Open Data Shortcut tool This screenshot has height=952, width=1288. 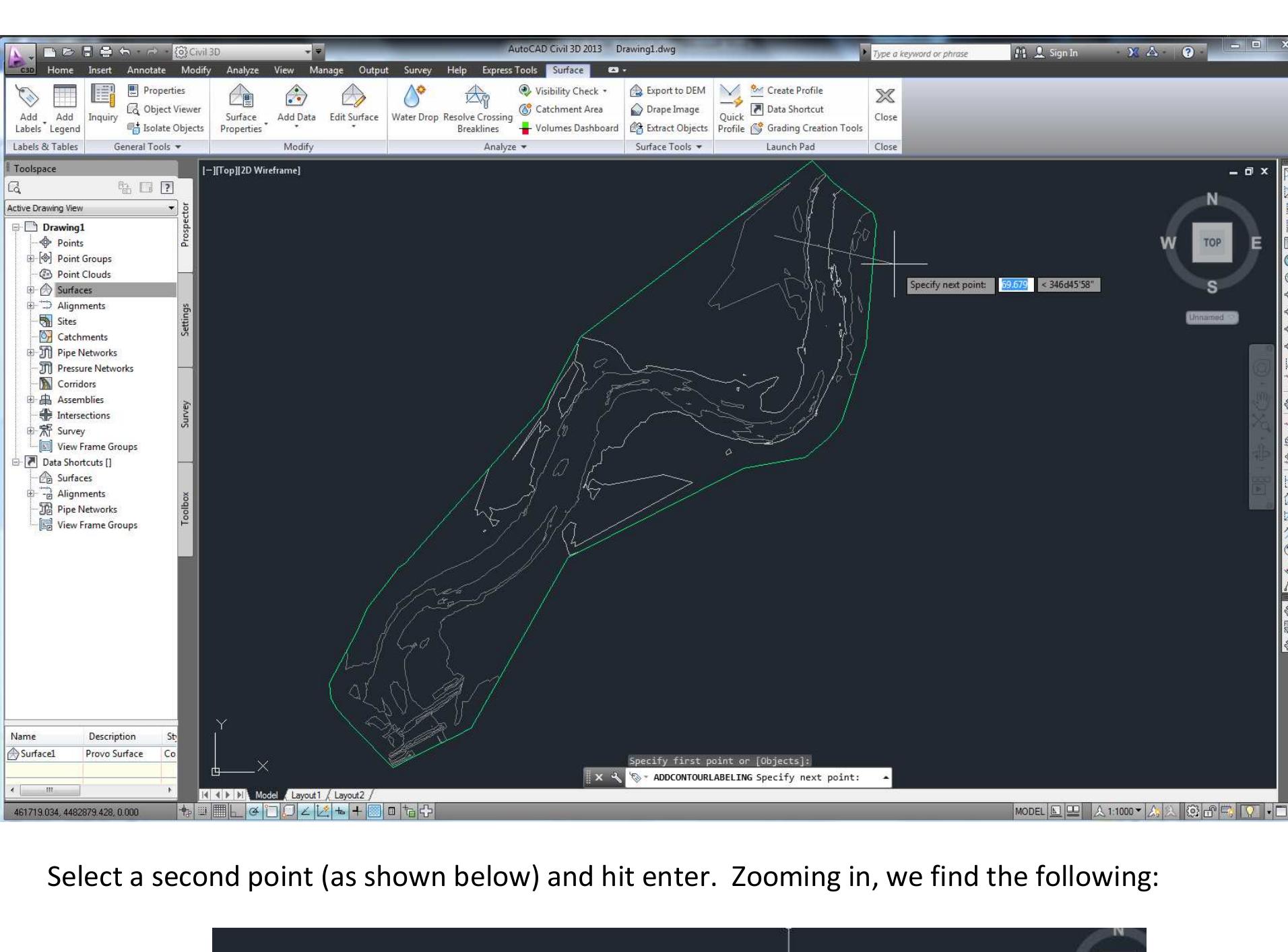click(x=787, y=109)
